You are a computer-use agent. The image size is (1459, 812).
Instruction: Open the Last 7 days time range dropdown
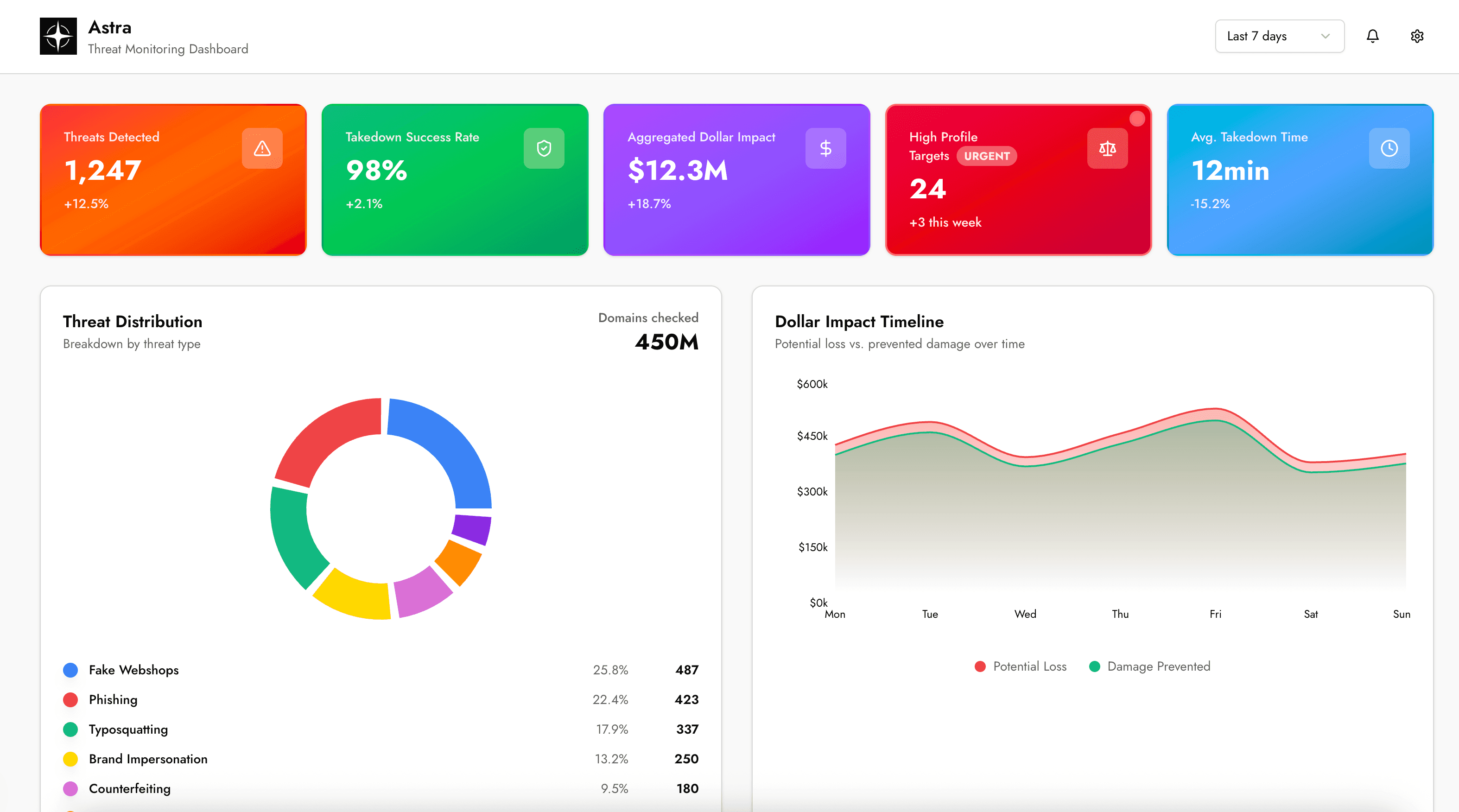click(x=1280, y=36)
